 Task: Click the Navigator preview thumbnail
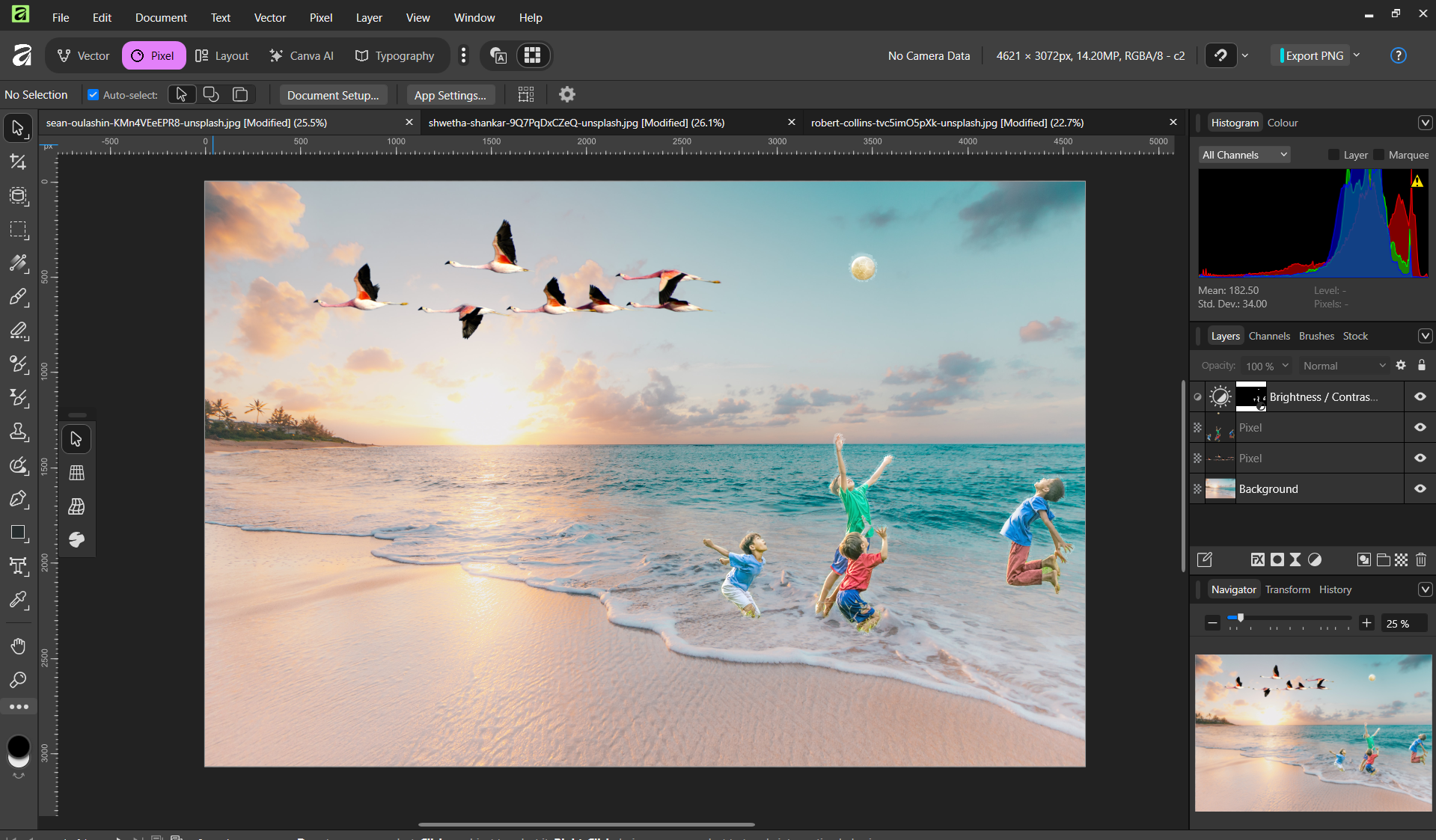[x=1313, y=732]
